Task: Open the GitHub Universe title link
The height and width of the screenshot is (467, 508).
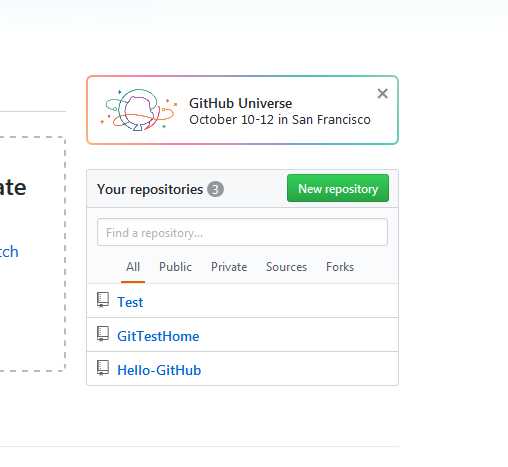Action: [240, 103]
